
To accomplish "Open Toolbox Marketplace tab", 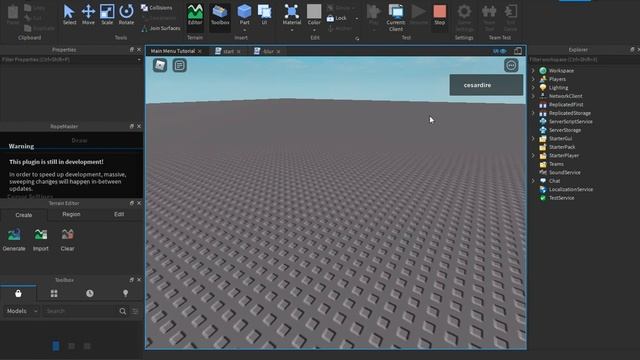I will click(x=18, y=293).
